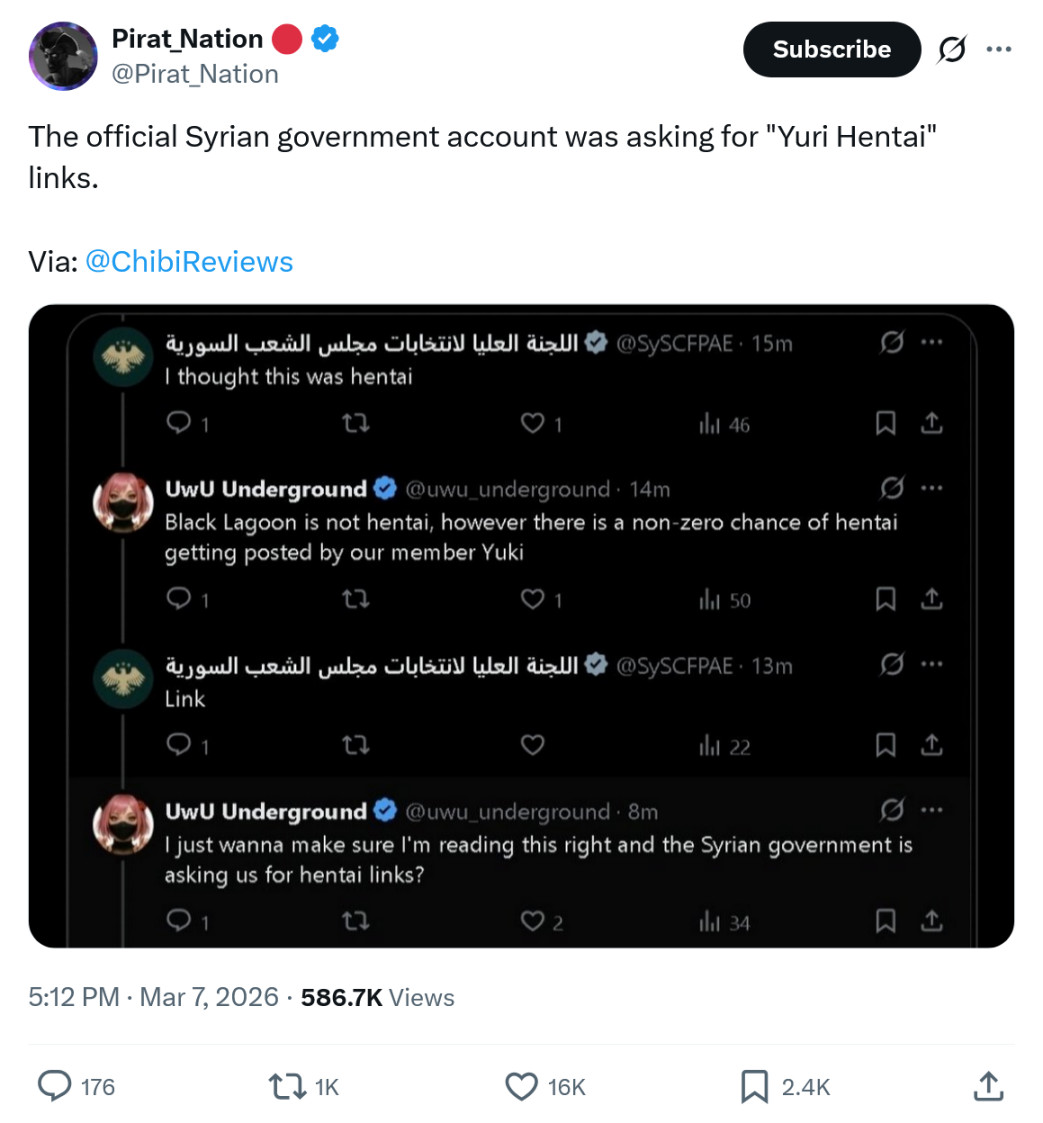The height and width of the screenshot is (1123, 1043).
Task: Open the @Pirat_Nation handle
Action: 195,74
